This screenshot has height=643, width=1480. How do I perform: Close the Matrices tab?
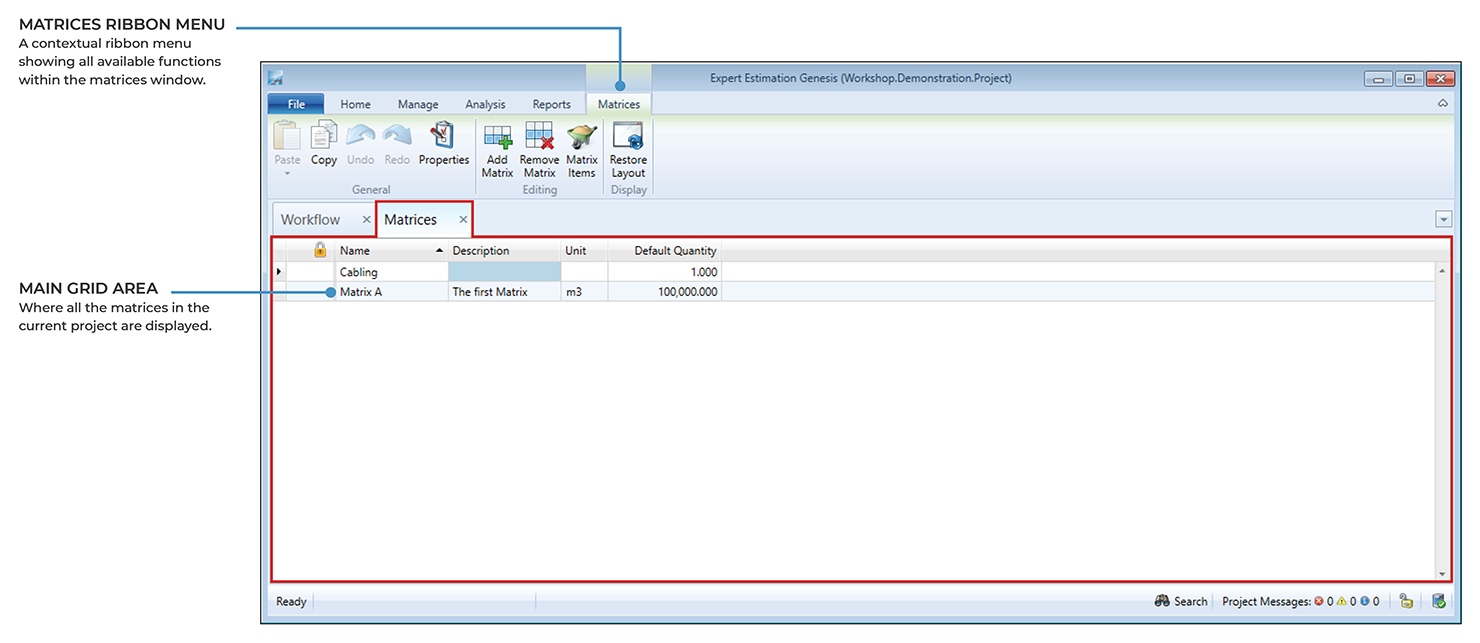(463, 219)
